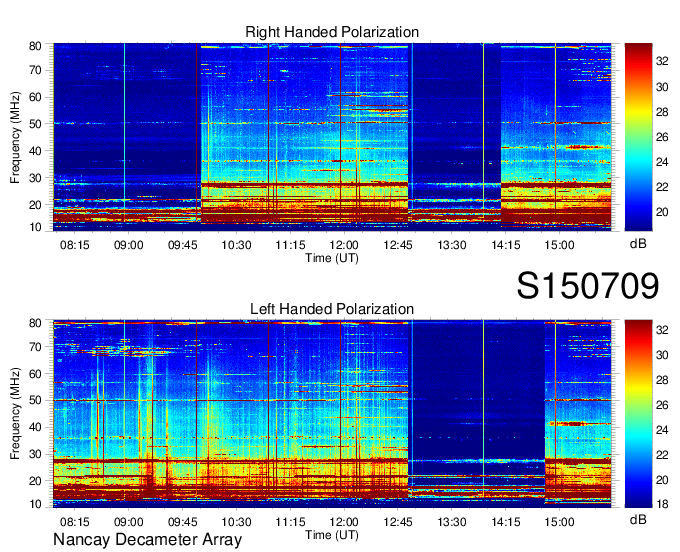680x552 pixels.
Task: Click the 40 MHz tick on left-handed plot
Action: pyautogui.click(x=35, y=427)
